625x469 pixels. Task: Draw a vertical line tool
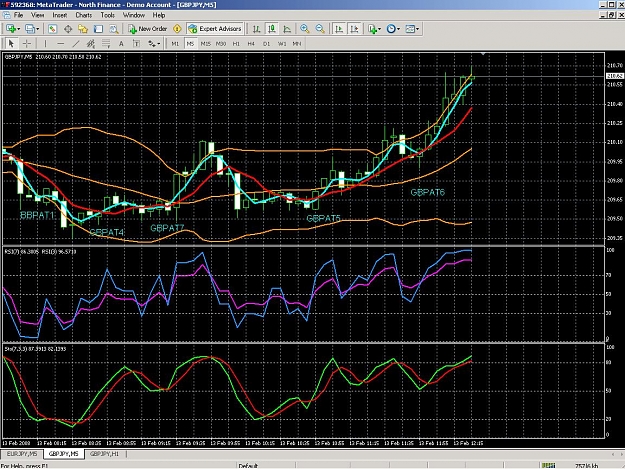45,43
